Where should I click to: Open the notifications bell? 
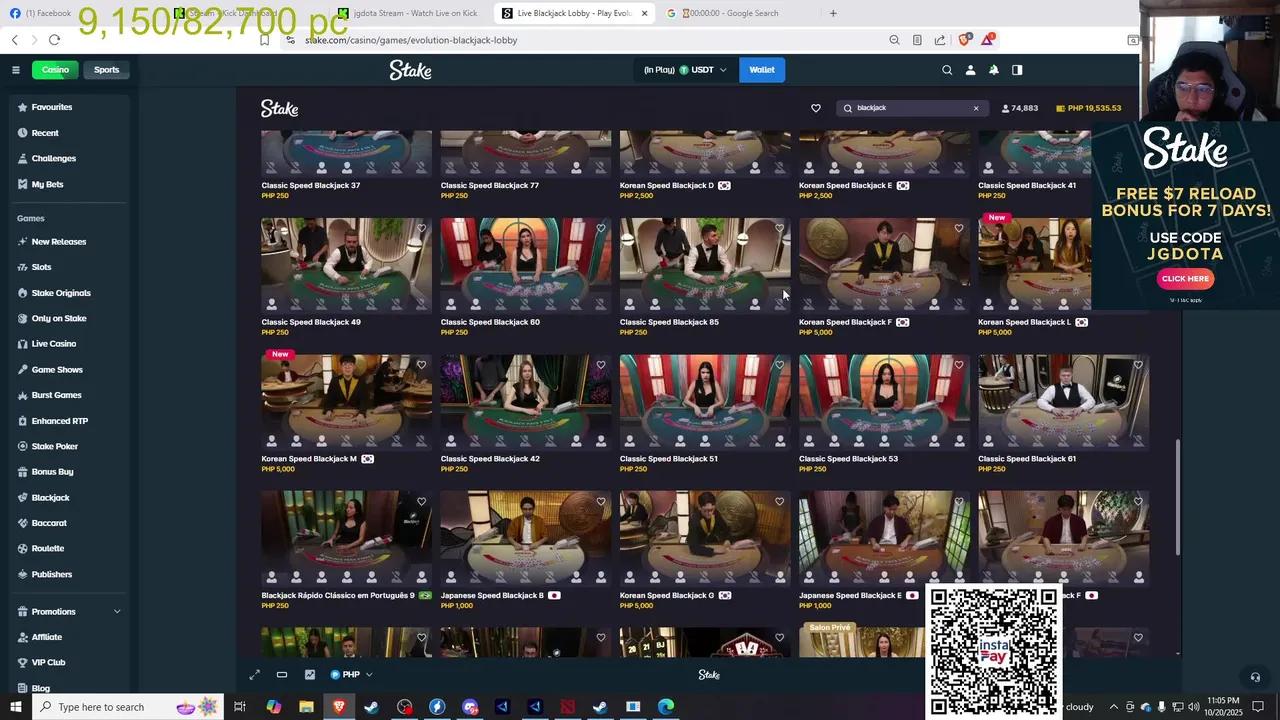pyautogui.click(x=994, y=70)
